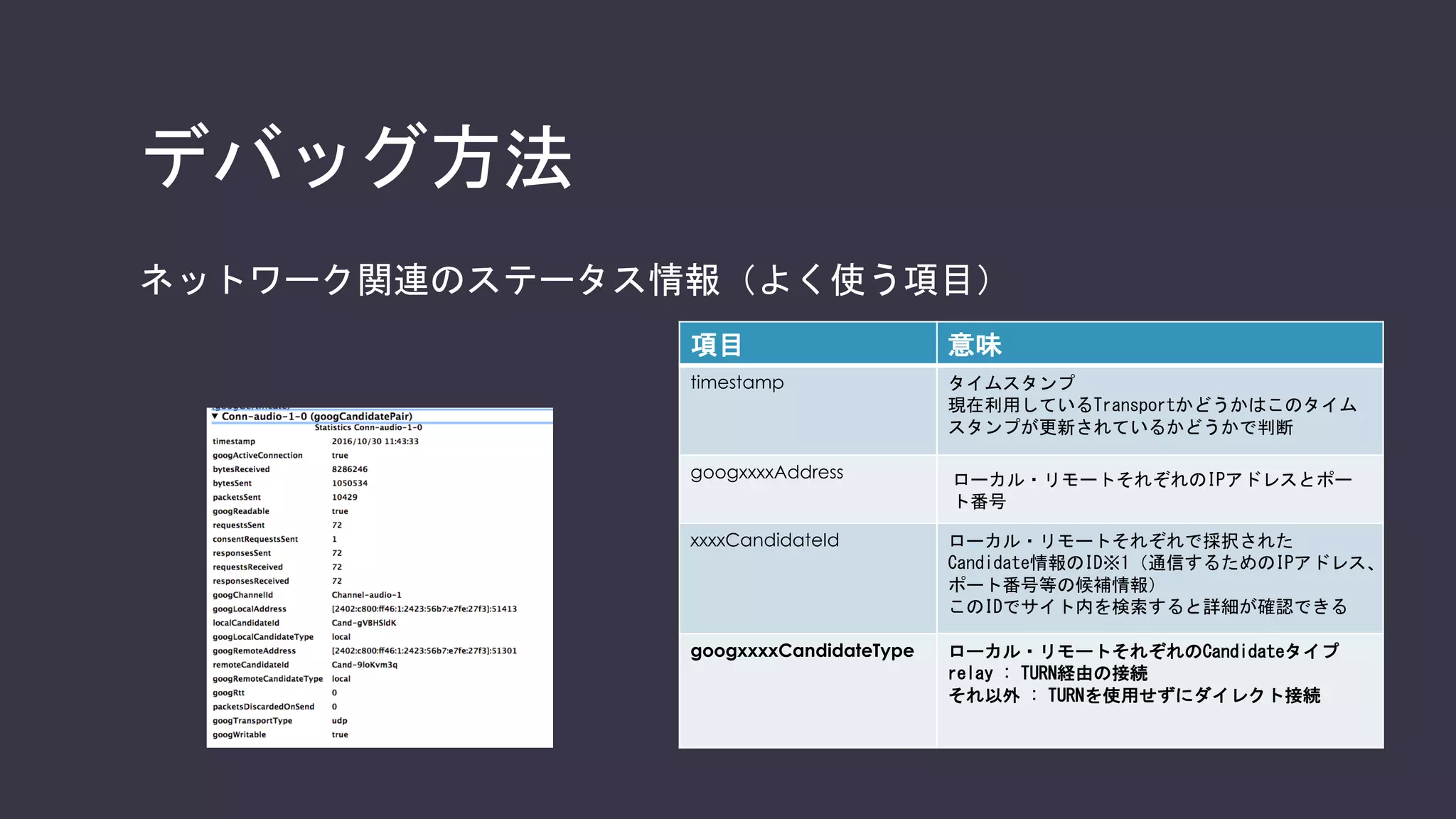Click the packetsDiscardedOnSend row label
The image size is (1456, 819).
tap(263, 707)
